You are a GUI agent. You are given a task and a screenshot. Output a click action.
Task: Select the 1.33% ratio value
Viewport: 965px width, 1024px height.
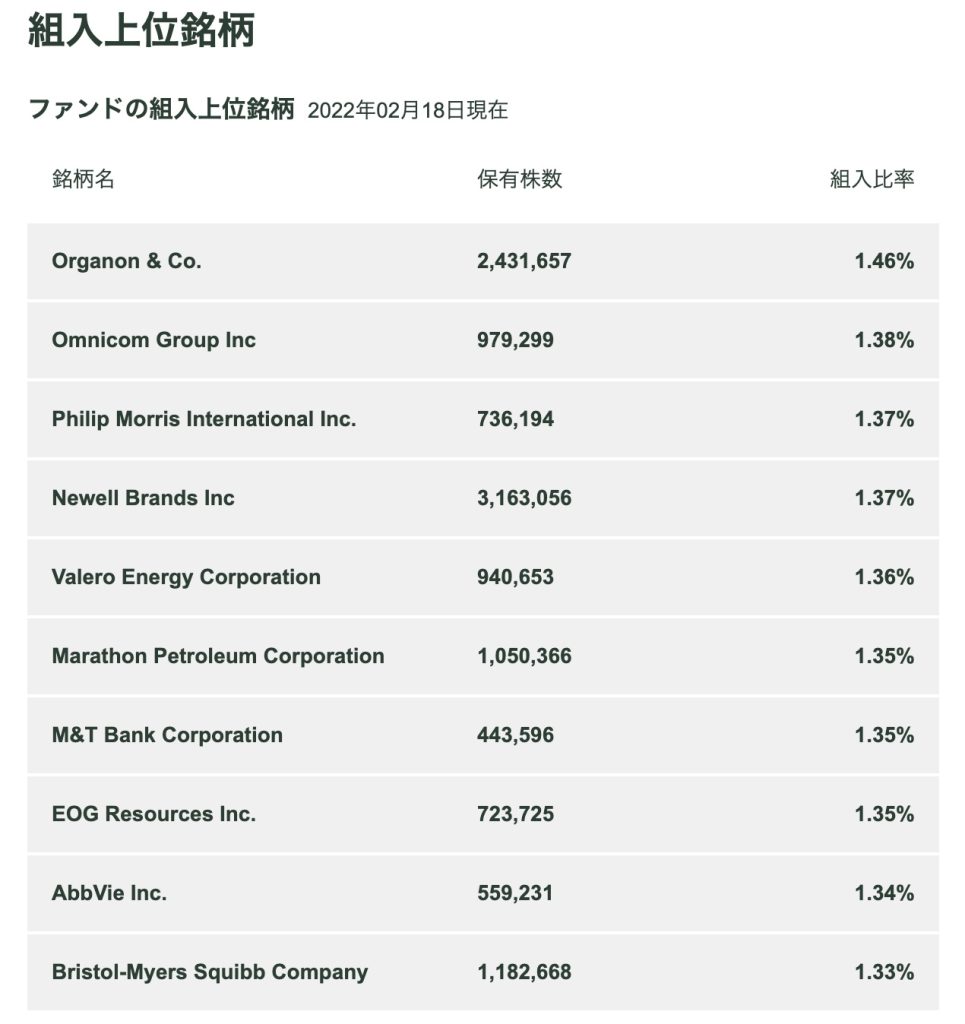pyautogui.click(x=884, y=972)
